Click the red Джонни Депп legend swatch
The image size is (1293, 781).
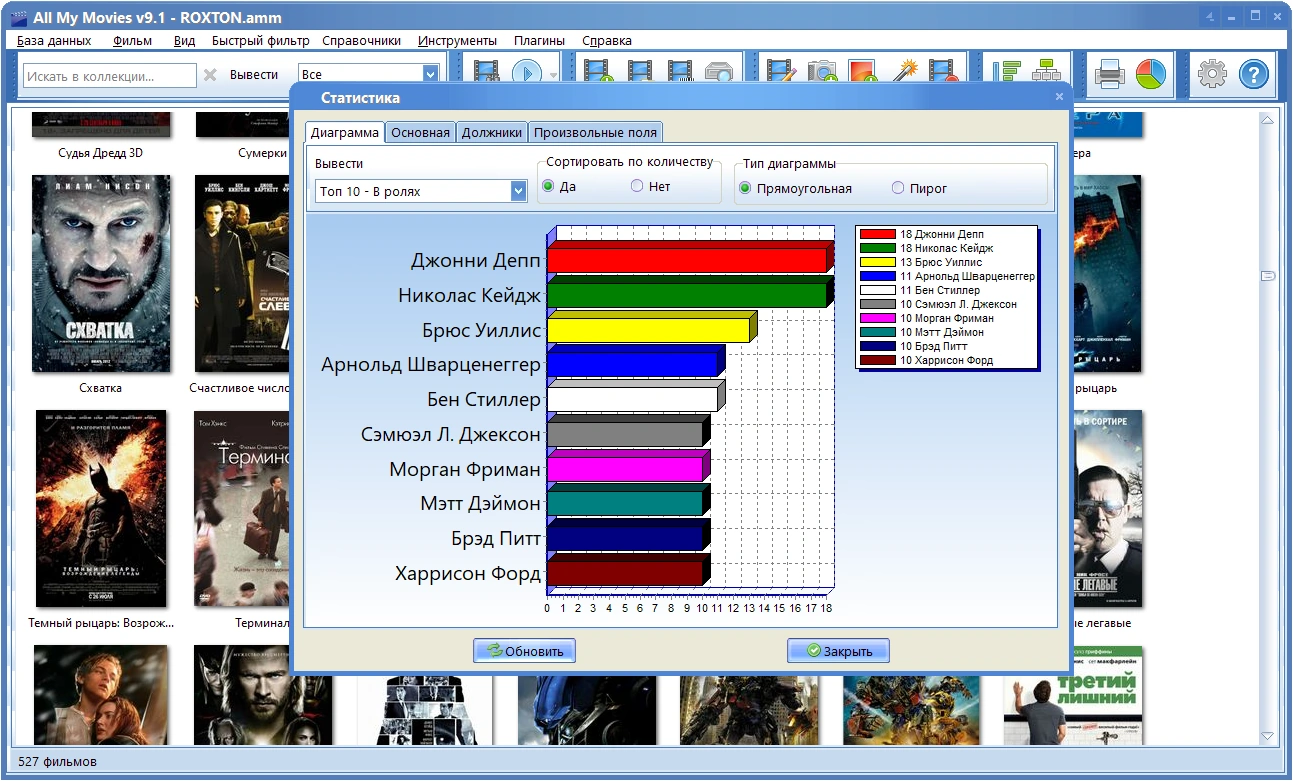[x=877, y=234]
